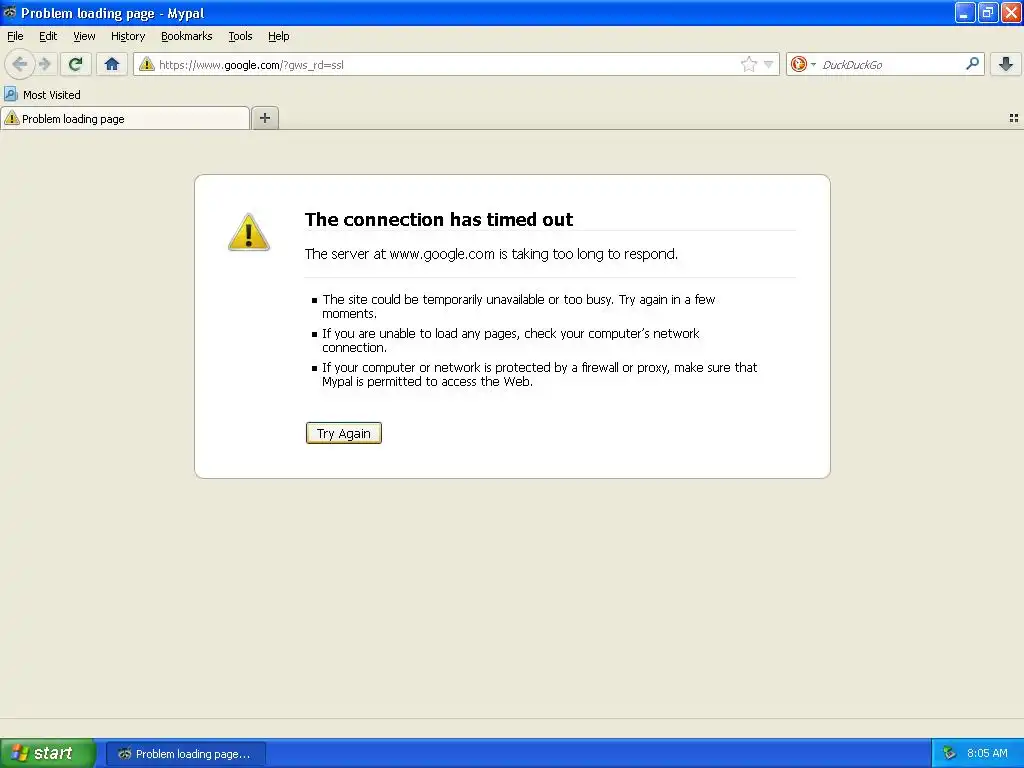
Task: Open the Downloads arrow button
Action: [1006, 64]
